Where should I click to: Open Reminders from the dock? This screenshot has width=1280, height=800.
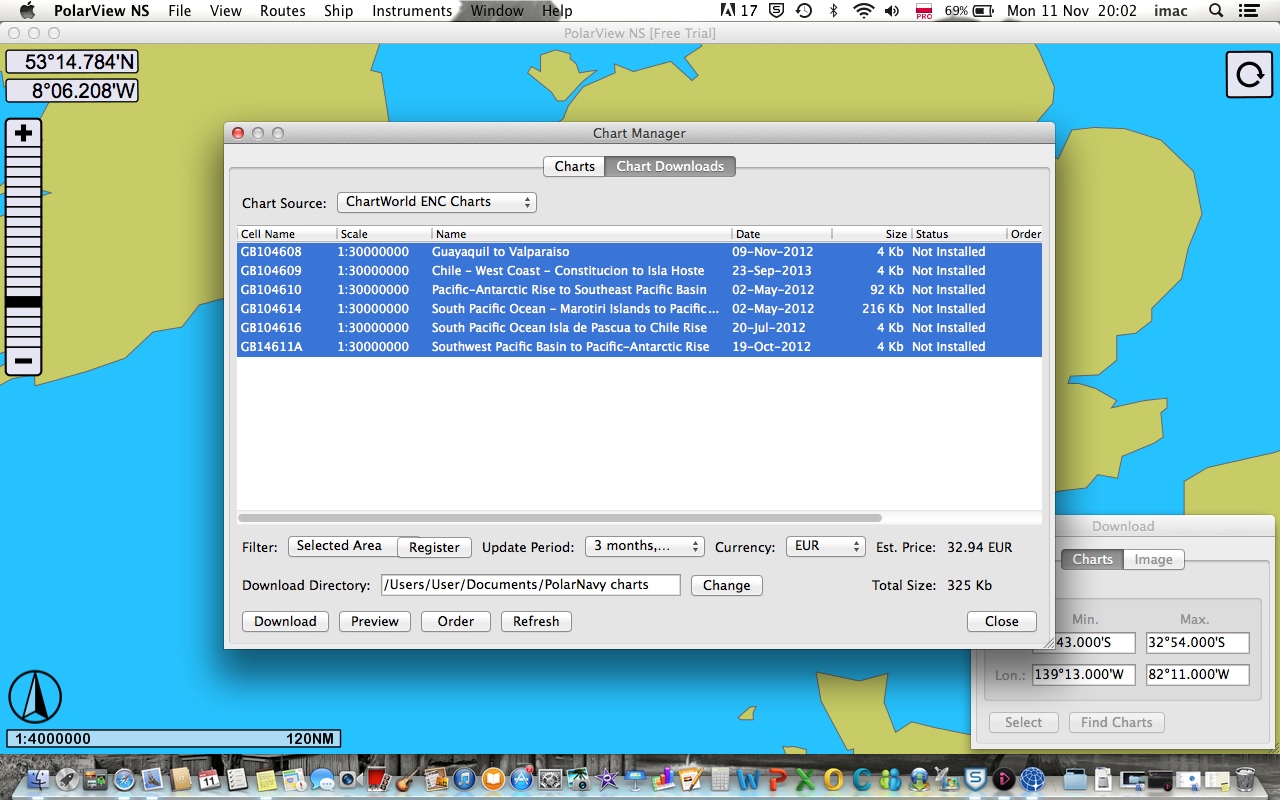pyautogui.click(x=237, y=779)
